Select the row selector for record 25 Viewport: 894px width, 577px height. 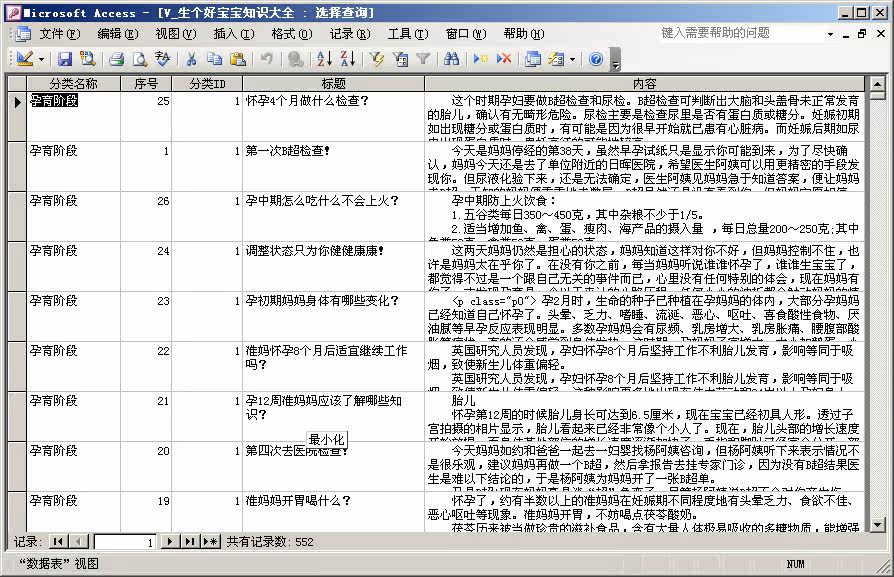click(x=17, y=116)
